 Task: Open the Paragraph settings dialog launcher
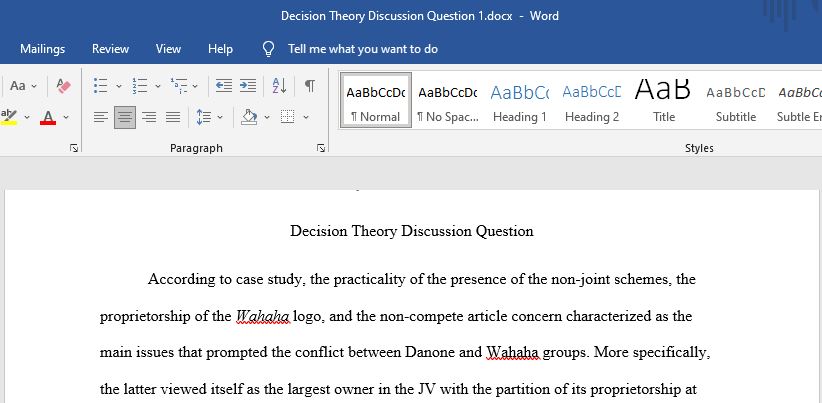(321, 149)
